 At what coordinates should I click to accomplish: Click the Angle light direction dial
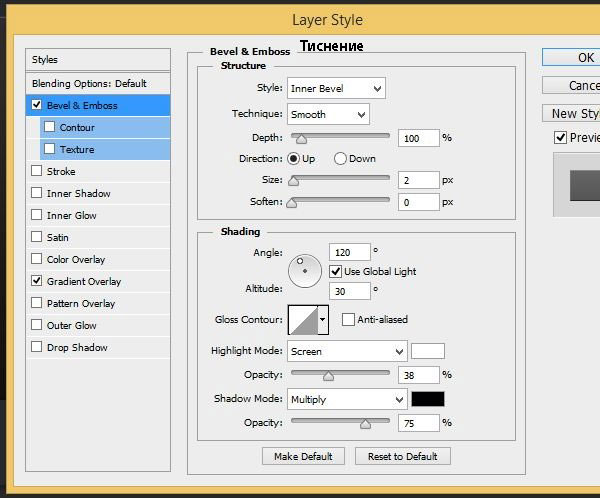pos(304,270)
